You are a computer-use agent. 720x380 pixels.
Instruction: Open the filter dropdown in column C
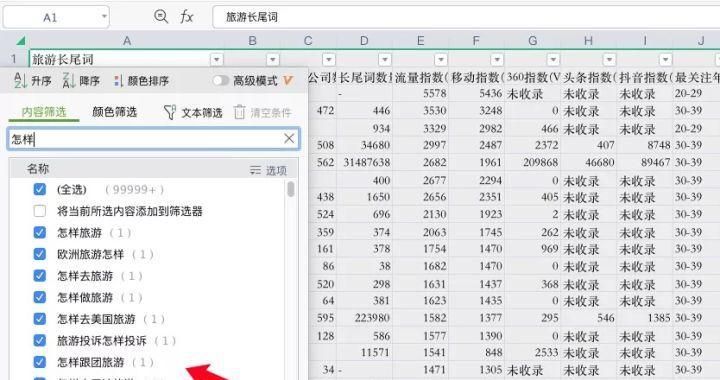(329, 59)
